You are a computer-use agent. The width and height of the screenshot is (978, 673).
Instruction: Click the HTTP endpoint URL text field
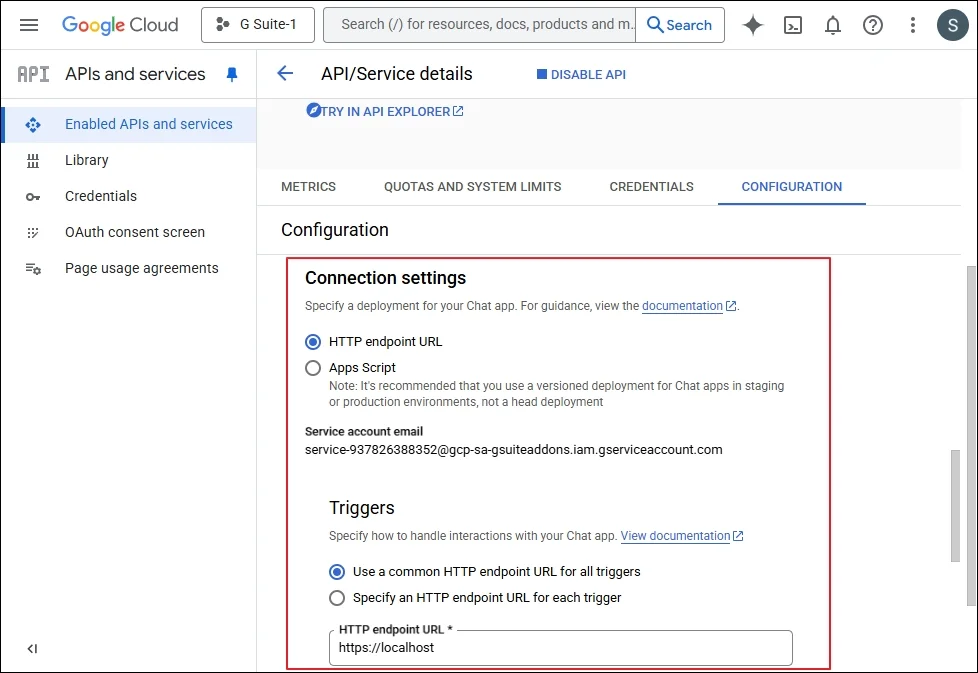pyautogui.click(x=561, y=648)
